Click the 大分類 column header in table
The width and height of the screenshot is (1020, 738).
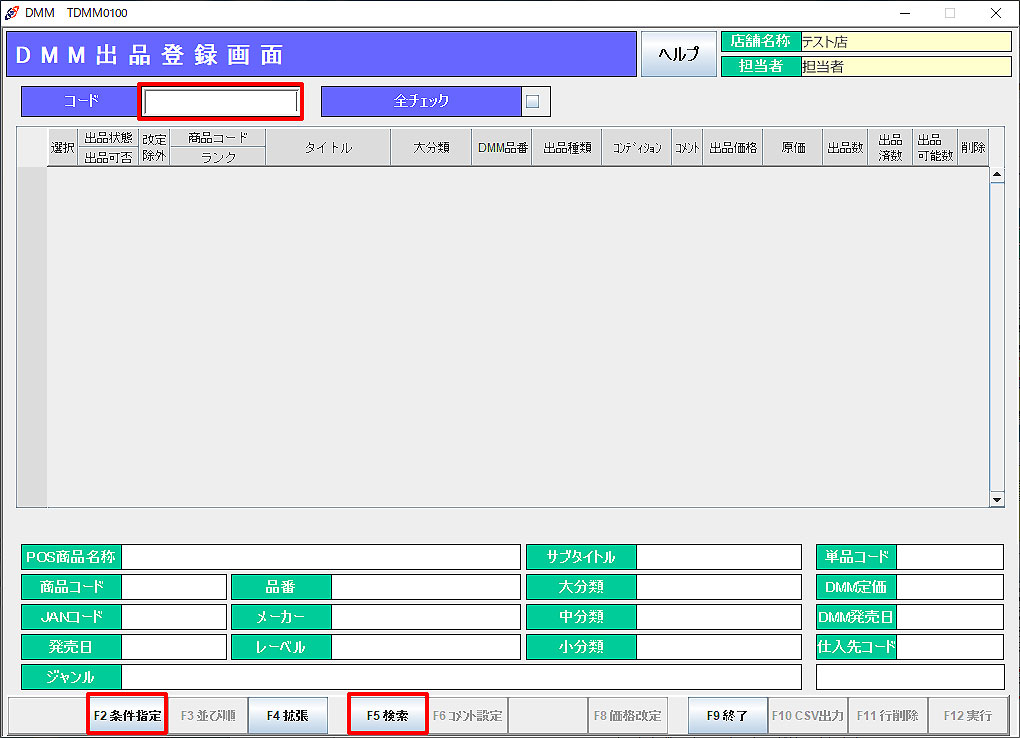(x=431, y=147)
